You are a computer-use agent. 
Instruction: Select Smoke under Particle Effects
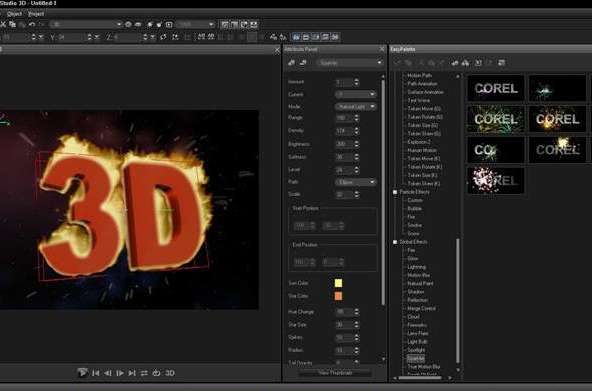coord(414,225)
